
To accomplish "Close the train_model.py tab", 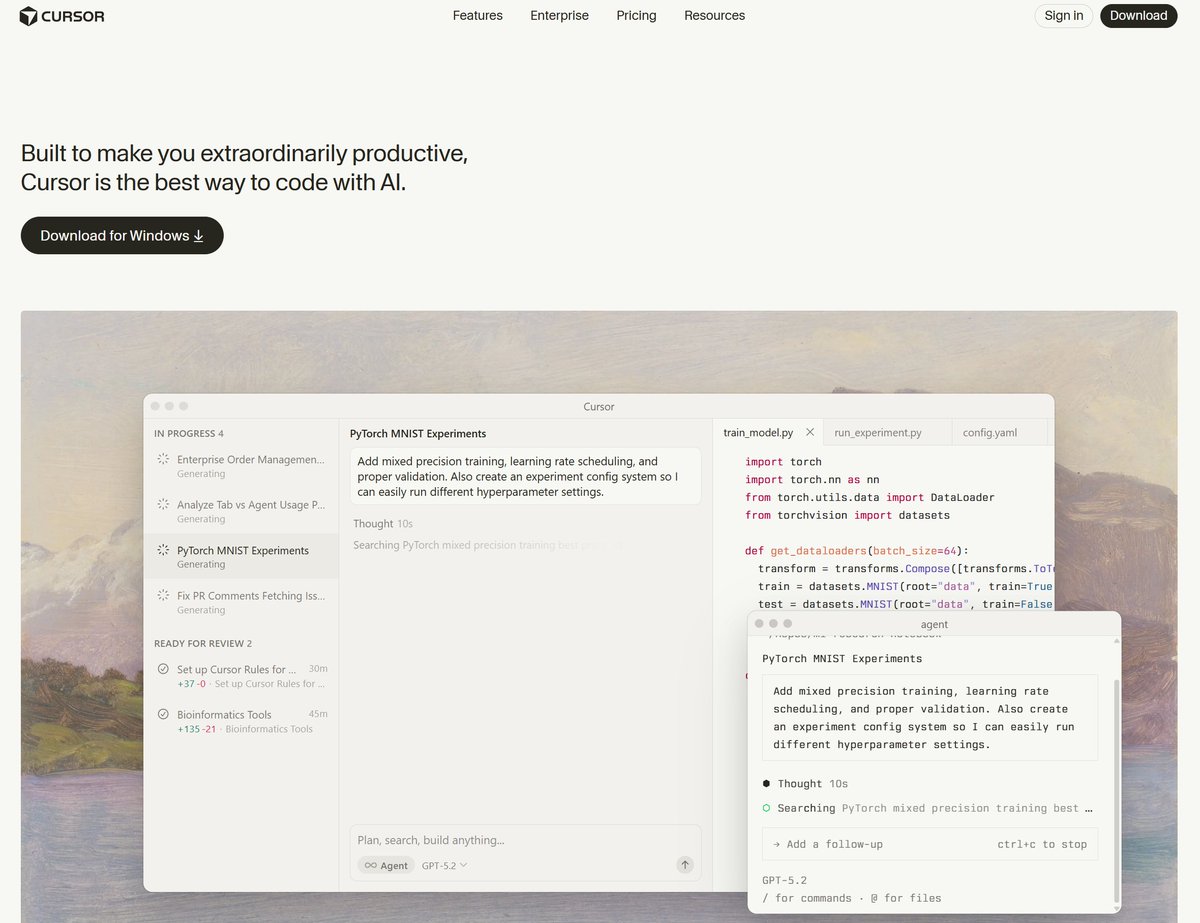I will tap(810, 433).
